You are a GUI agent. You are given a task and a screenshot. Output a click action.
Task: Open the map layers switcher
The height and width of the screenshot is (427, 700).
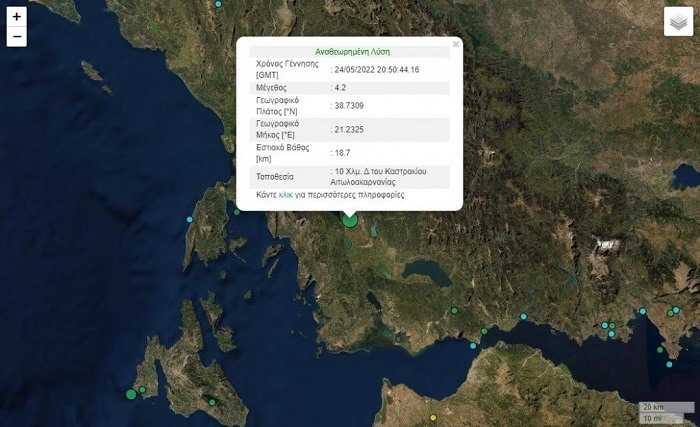click(677, 23)
